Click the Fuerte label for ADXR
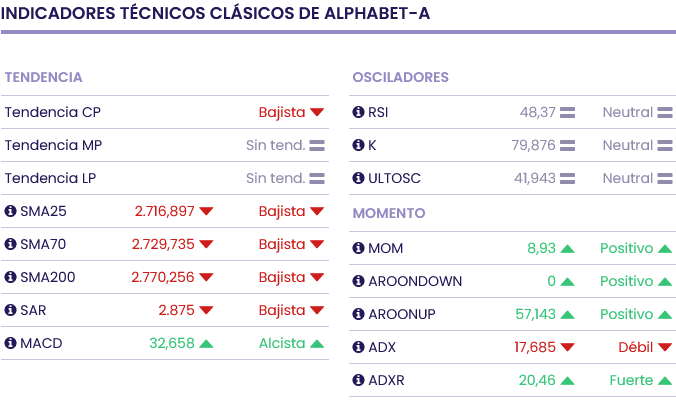The height and width of the screenshot is (401, 676). tap(631, 380)
